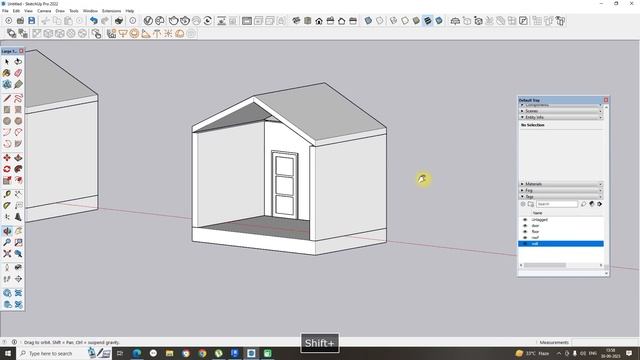The image size is (640, 360).
Task: Click the Add Tag folder icon in Tags
Action: pyautogui.click(x=531, y=204)
